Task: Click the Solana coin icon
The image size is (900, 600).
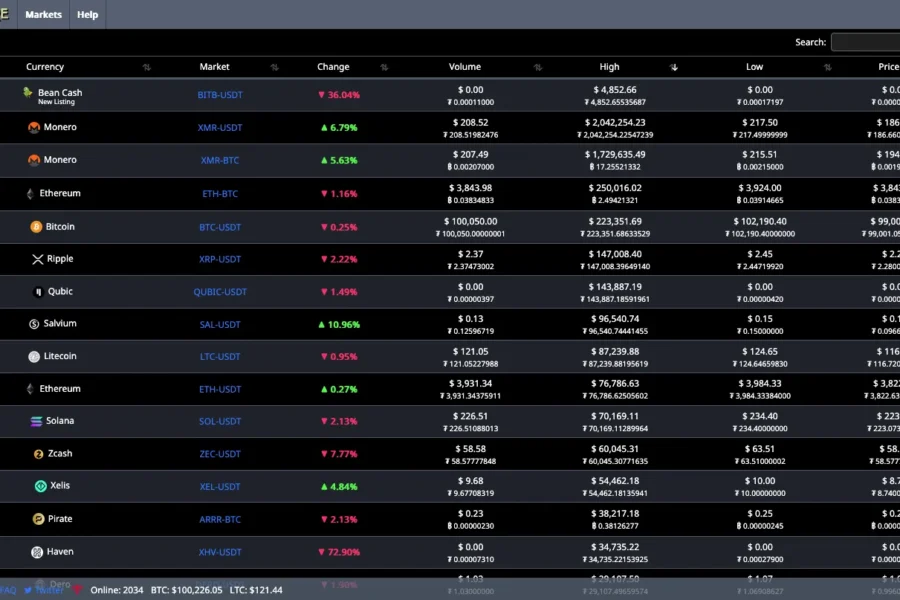Action: 36,421
